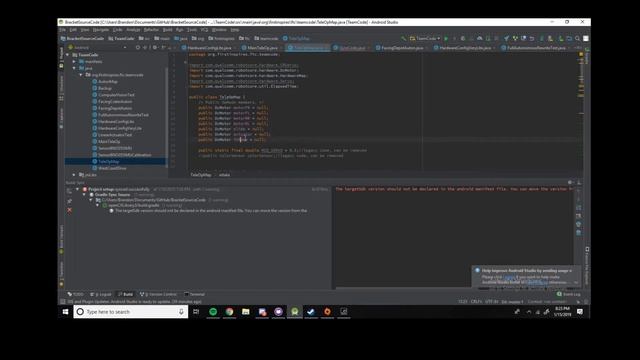The height and width of the screenshot is (360, 640).
Task: Open Spotify from the taskbar
Action: (213, 312)
